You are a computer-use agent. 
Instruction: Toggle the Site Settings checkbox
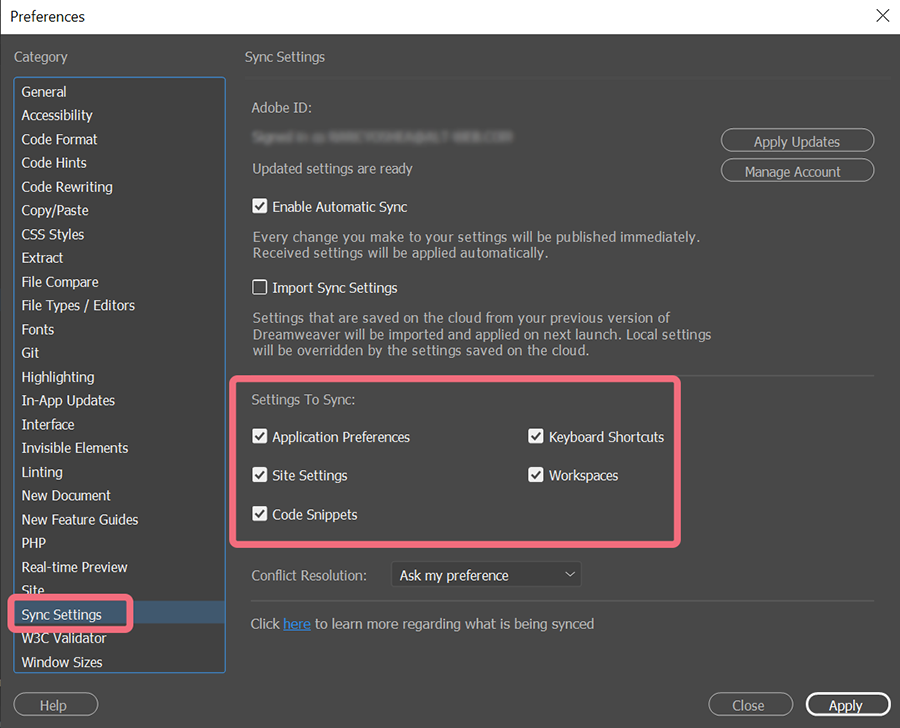[x=260, y=476]
